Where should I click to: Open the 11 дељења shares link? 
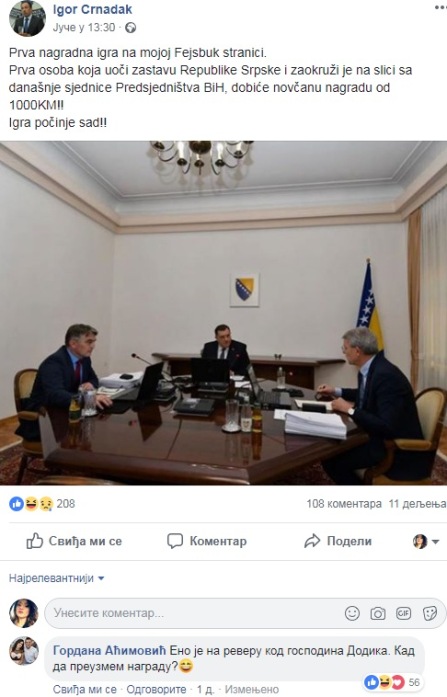point(417,504)
